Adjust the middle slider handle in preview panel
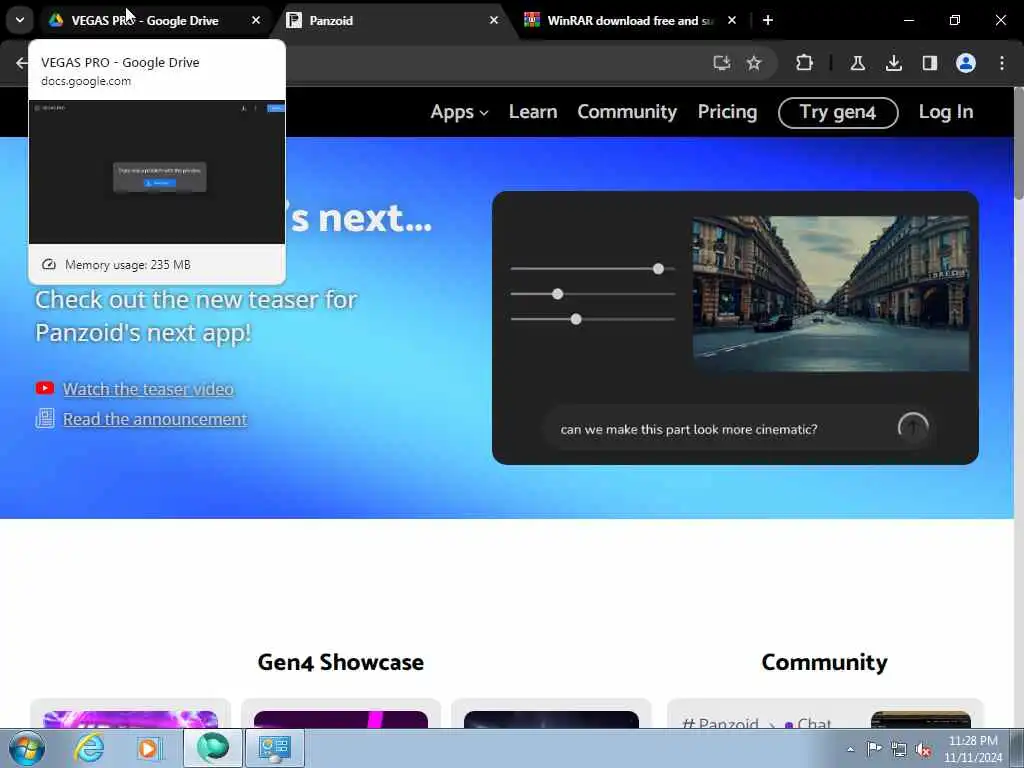This screenshot has width=1024, height=768. point(557,294)
